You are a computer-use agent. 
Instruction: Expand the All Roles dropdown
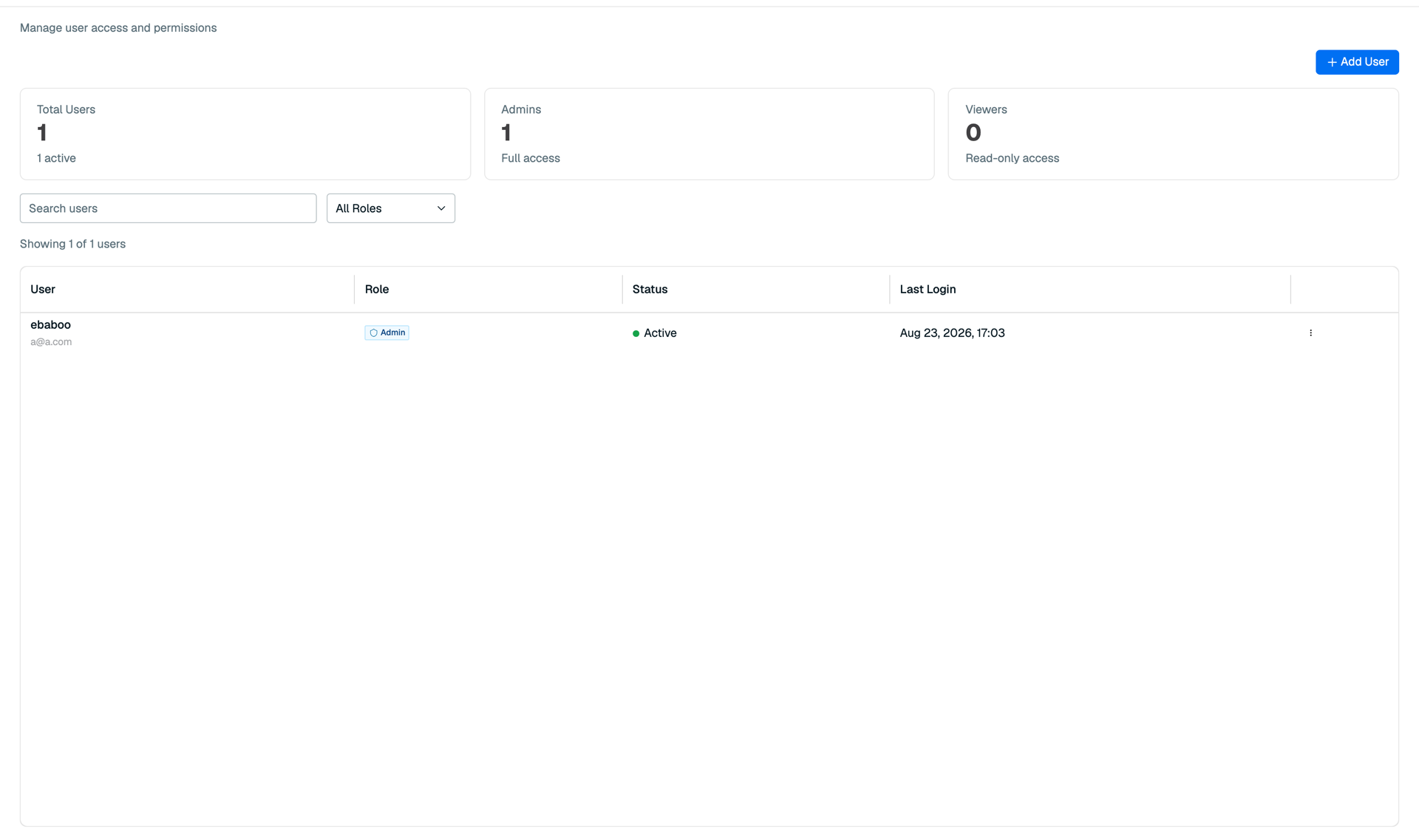(x=390, y=208)
